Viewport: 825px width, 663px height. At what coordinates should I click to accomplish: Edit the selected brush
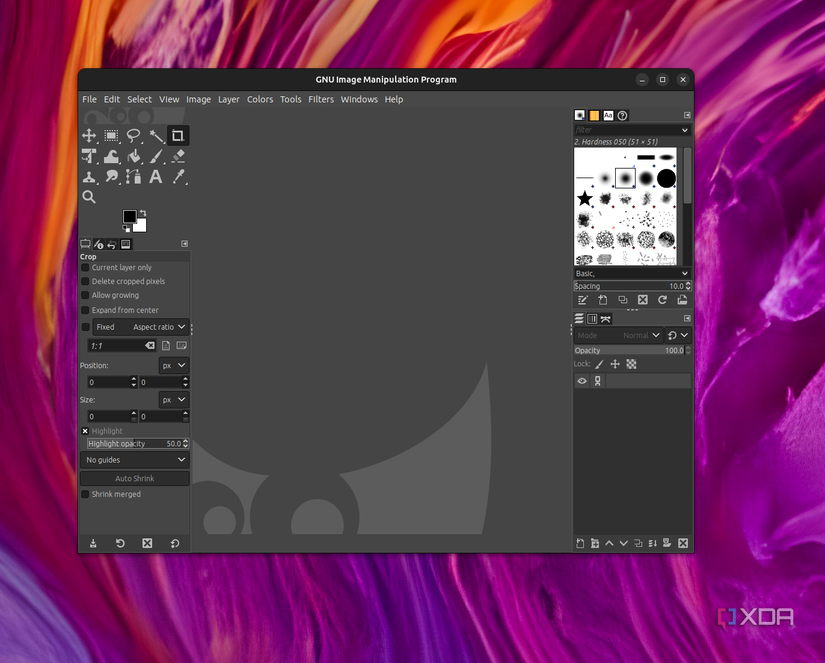pos(582,300)
